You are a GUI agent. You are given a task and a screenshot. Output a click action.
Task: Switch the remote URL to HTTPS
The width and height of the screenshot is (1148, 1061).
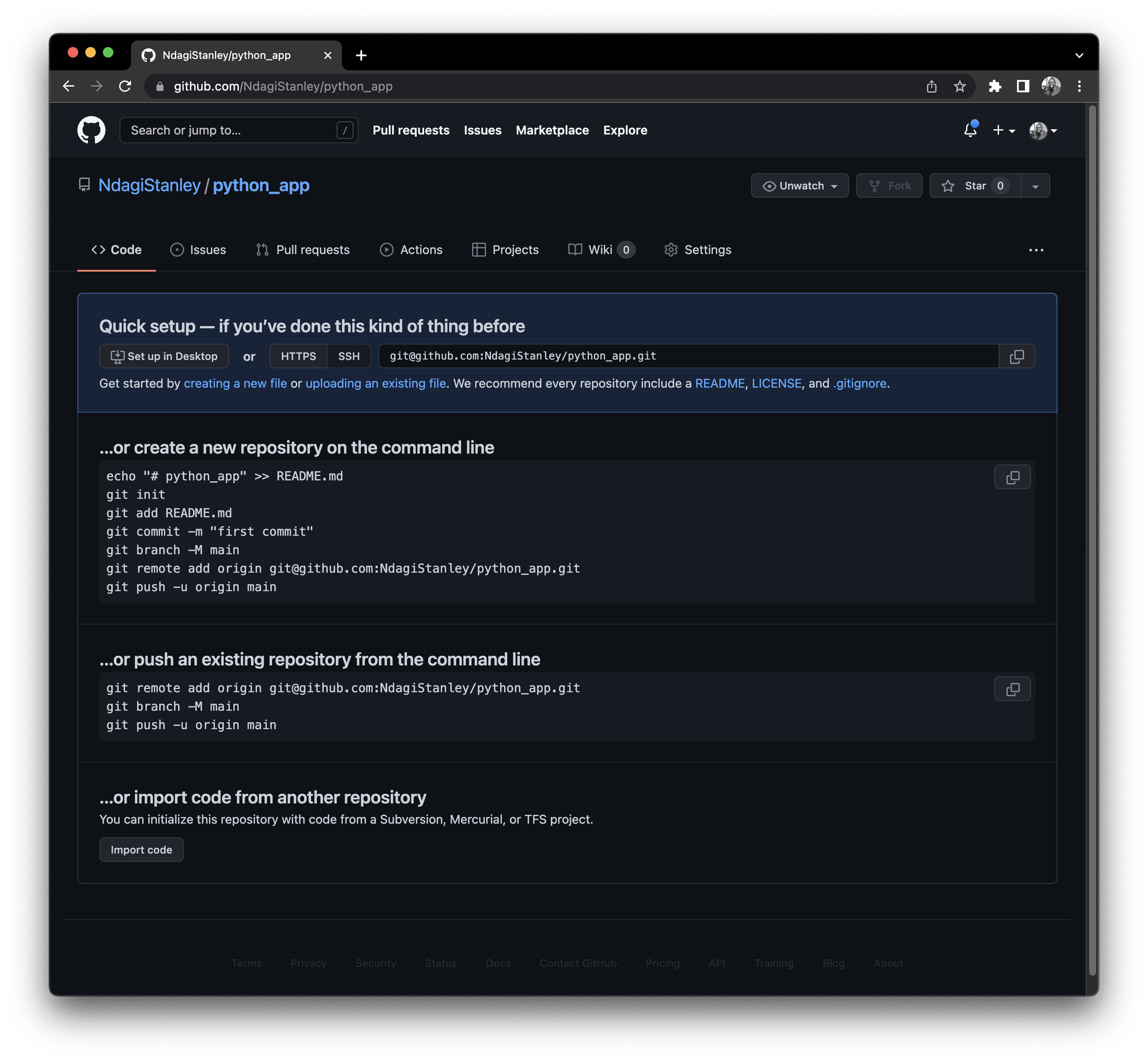[298, 356]
